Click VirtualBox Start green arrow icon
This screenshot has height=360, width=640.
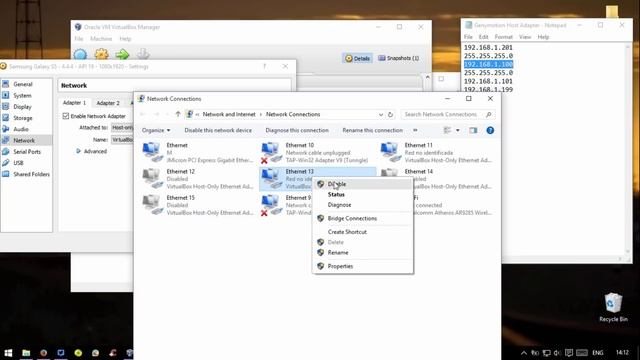coord(122,55)
